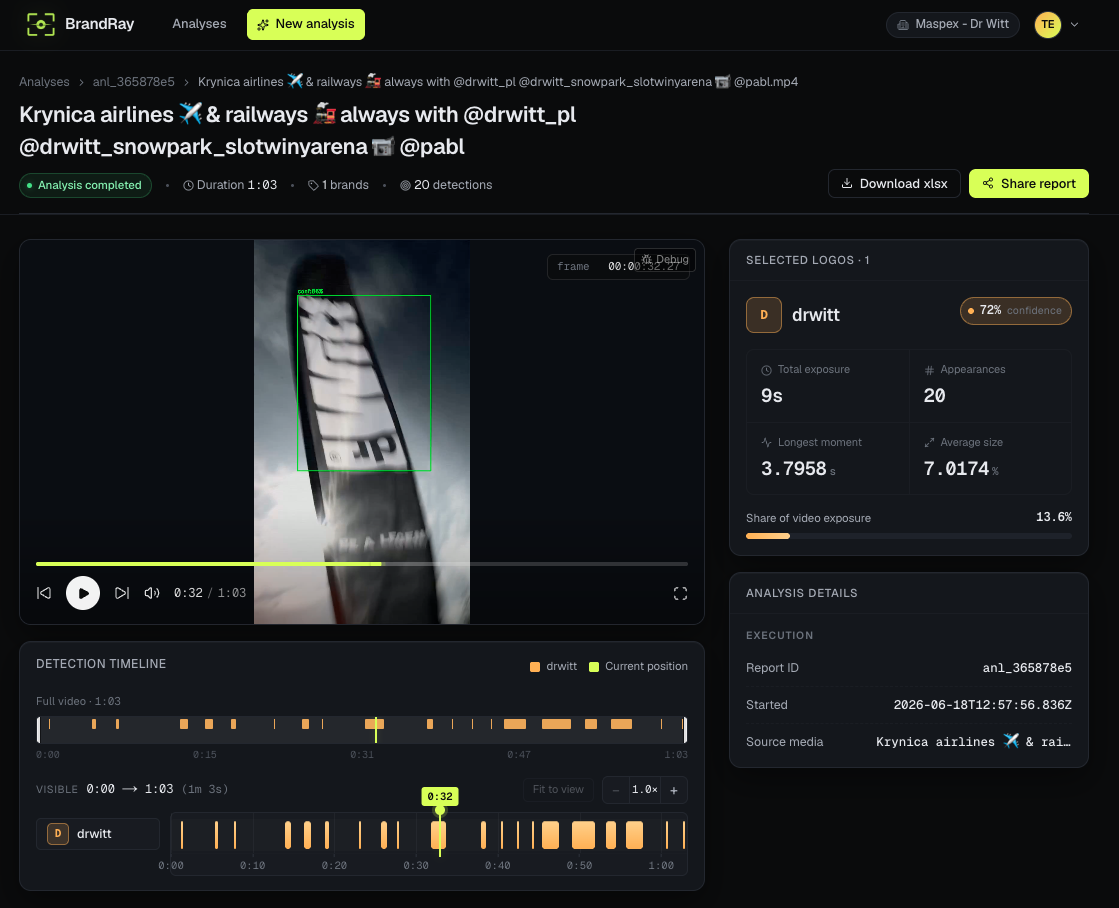This screenshot has height=908, width=1119.
Task: Click the Analysis completed status badge
Action: (85, 185)
